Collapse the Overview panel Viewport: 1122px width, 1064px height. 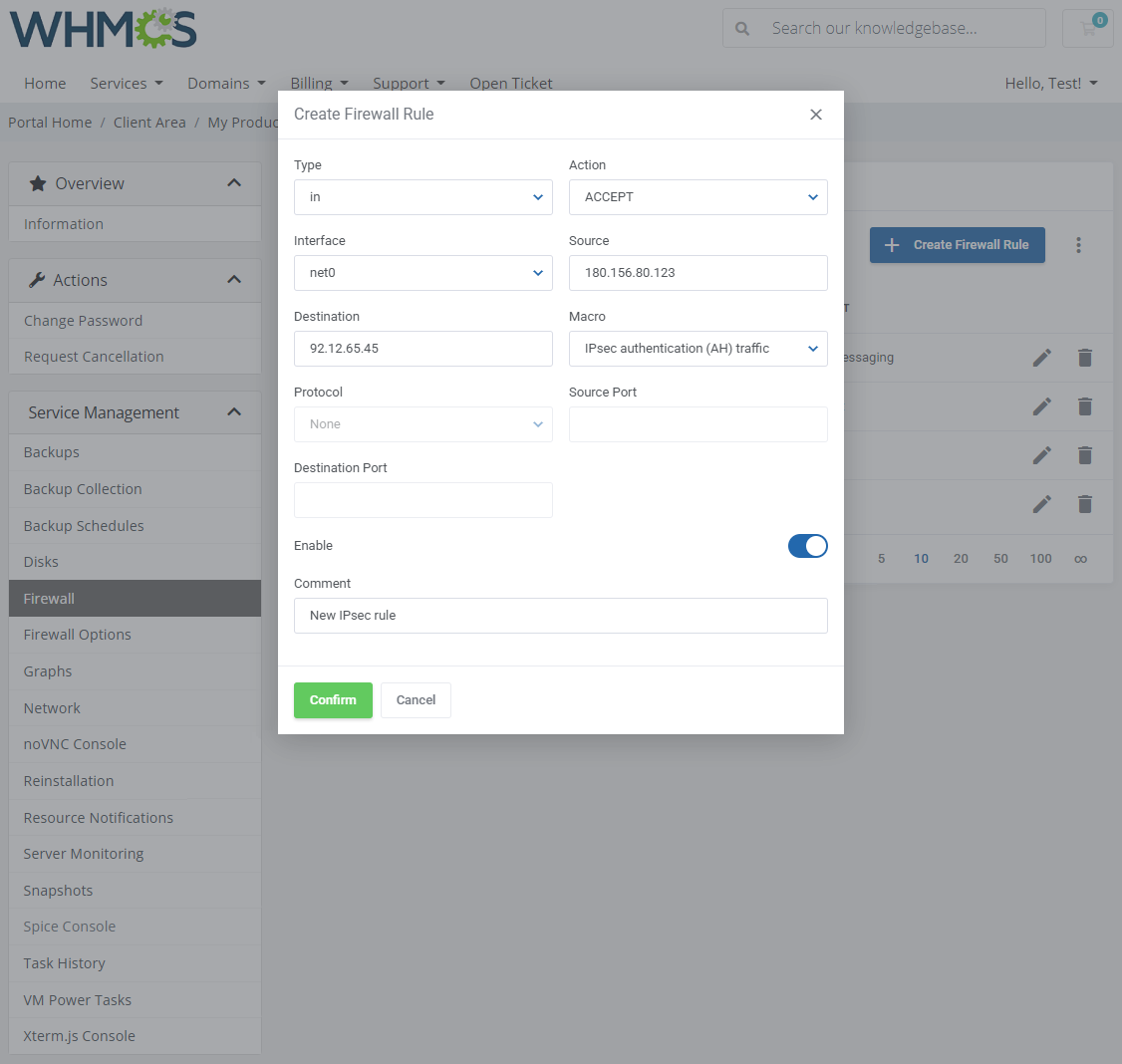233,182
